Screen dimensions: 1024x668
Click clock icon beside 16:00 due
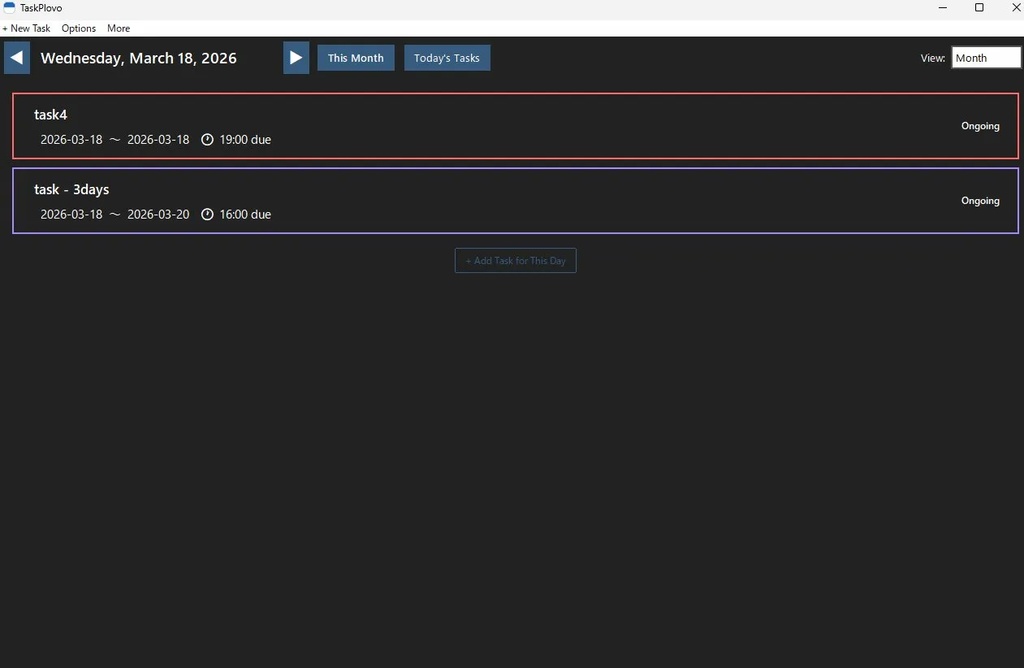[207, 214]
